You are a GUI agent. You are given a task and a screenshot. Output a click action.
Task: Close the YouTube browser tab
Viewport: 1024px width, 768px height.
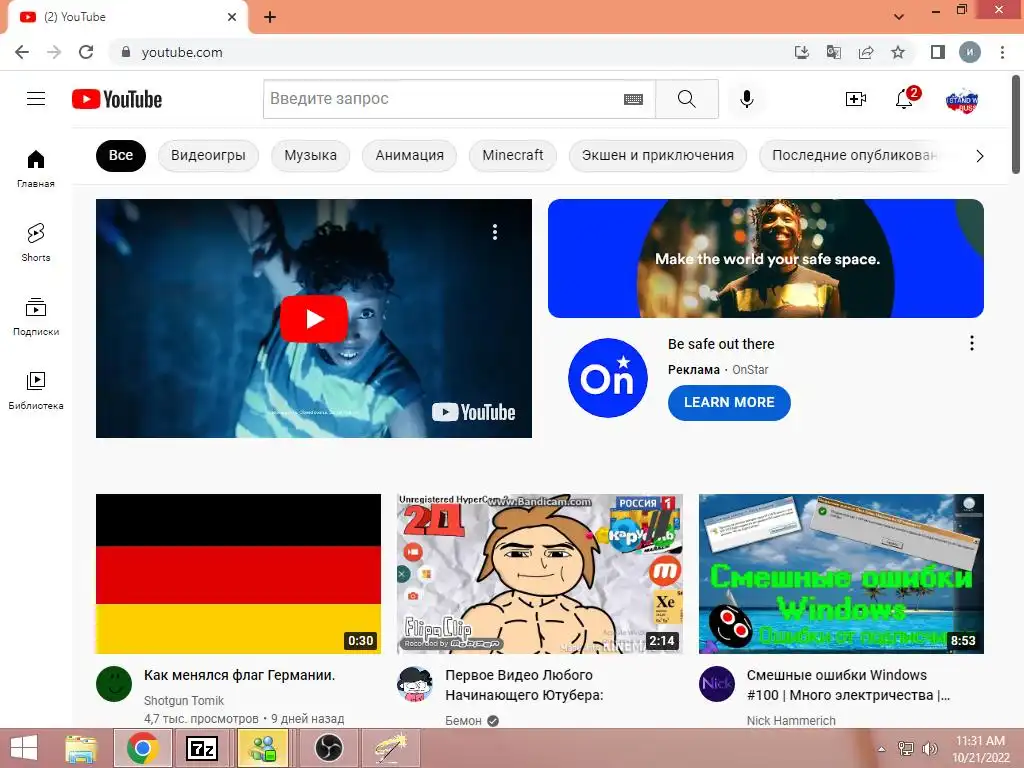coord(232,17)
